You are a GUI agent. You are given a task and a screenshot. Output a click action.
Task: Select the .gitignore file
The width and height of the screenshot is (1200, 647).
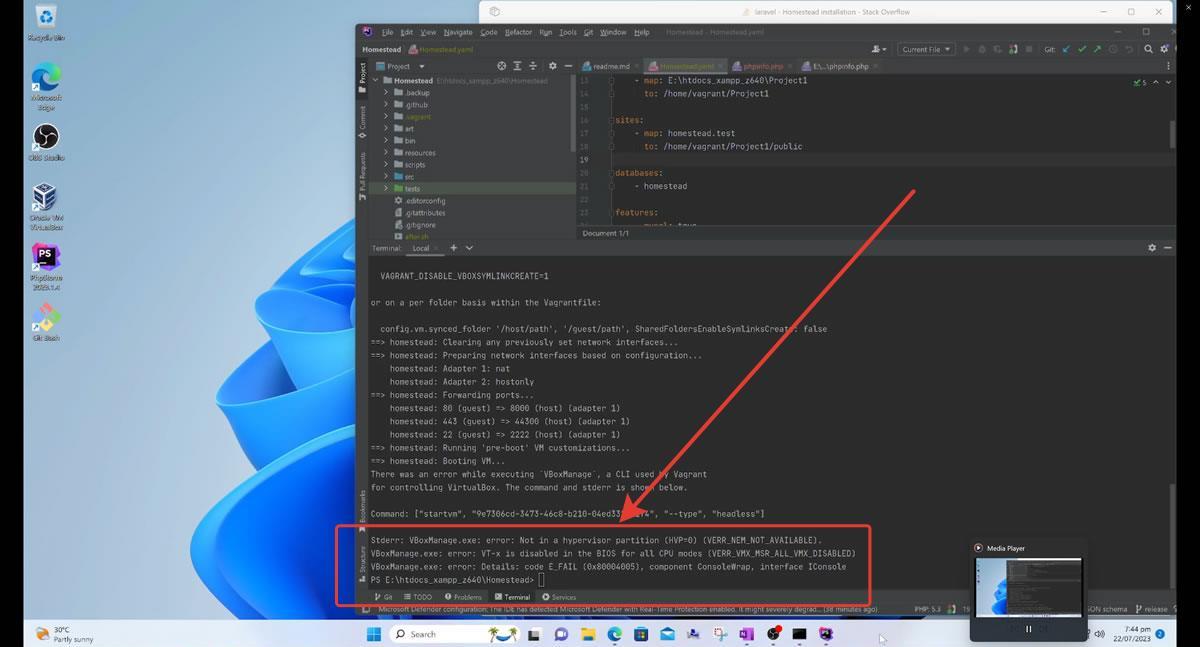point(420,225)
